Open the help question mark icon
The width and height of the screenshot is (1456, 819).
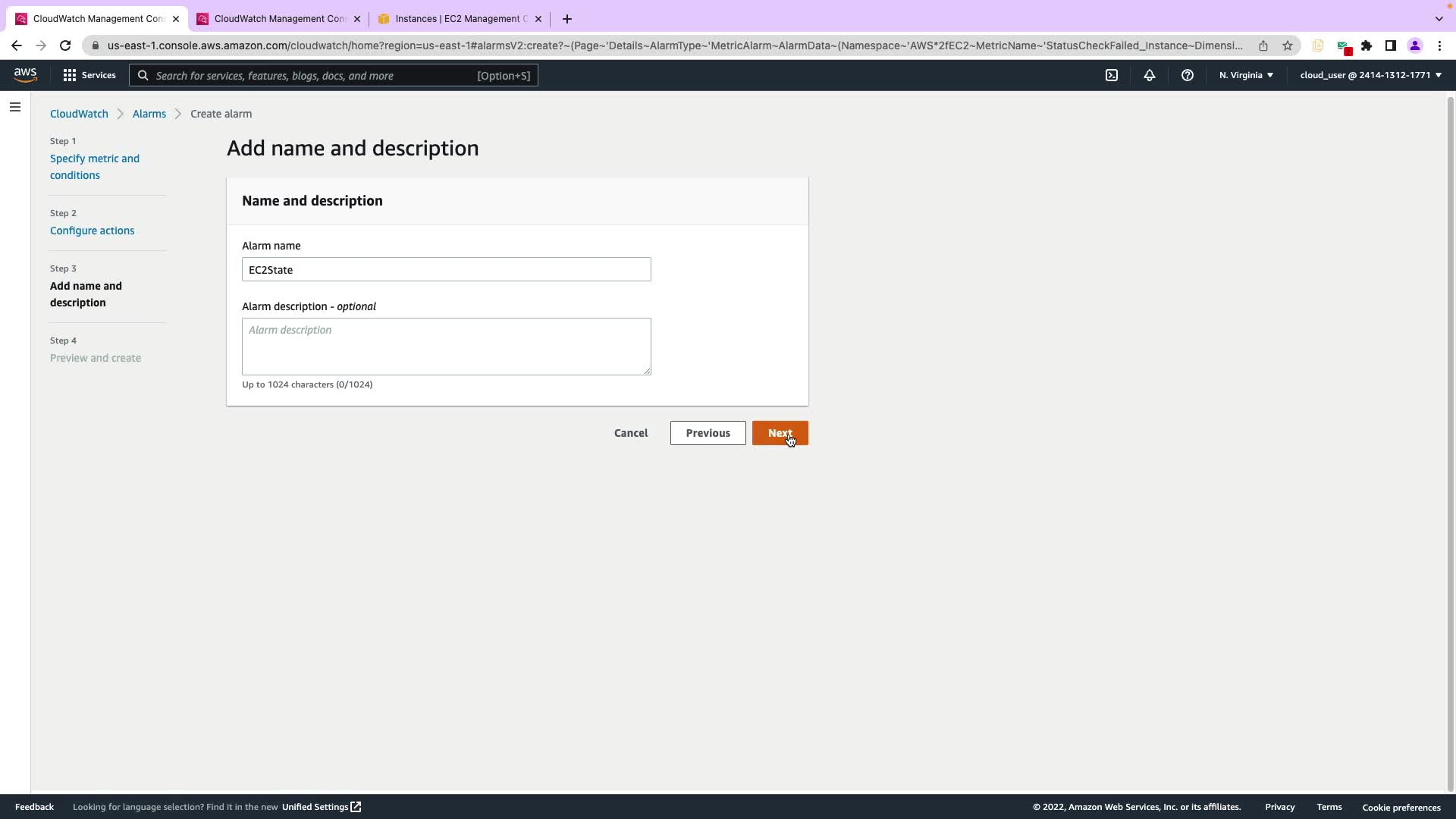pos(1187,75)
